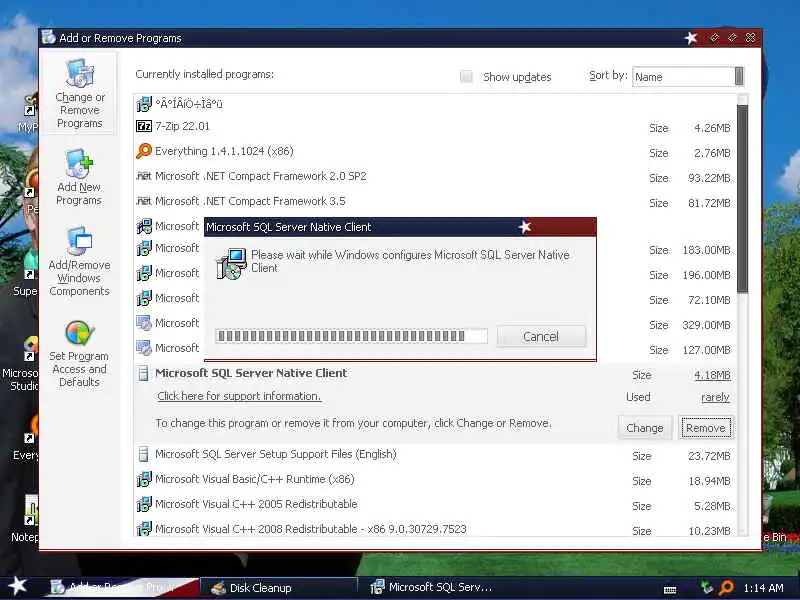Open the Sort by Name dropdown
The height and width of the screenshot is (600, 800).
point(688,77)
